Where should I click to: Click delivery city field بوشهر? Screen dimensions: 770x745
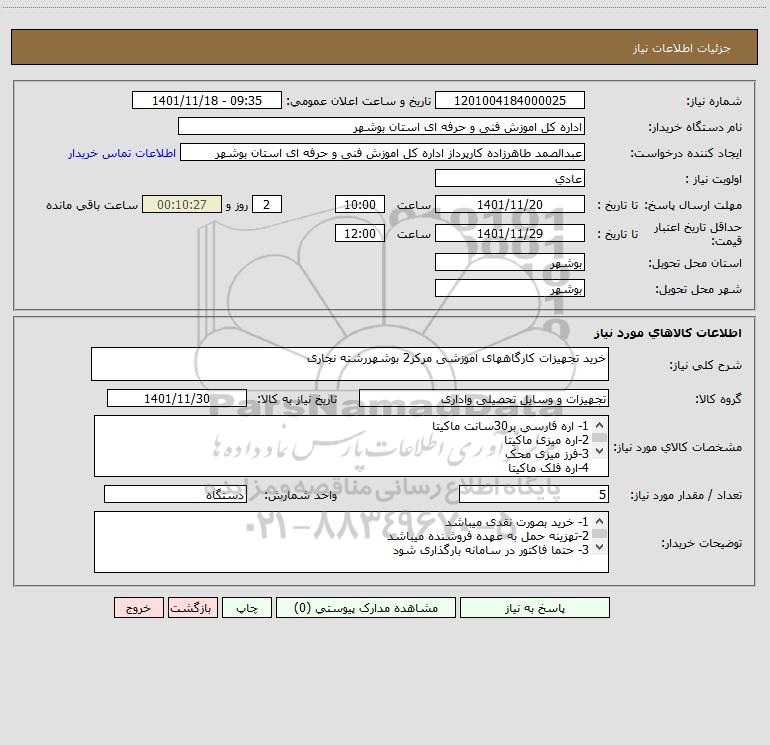pos(510,288)
